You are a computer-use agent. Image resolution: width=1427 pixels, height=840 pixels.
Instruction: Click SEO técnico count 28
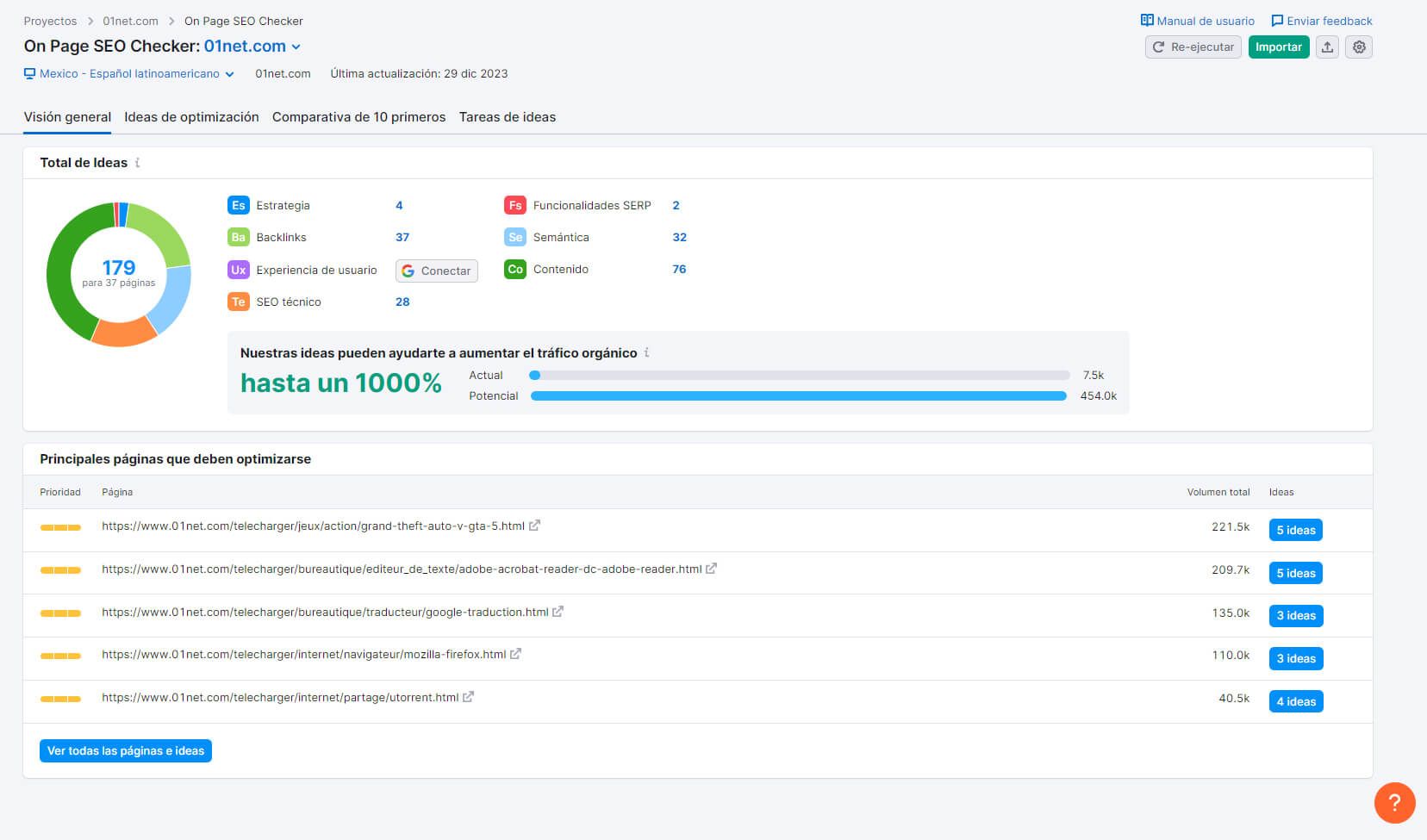pyautogui.click(x=402, y=302)
